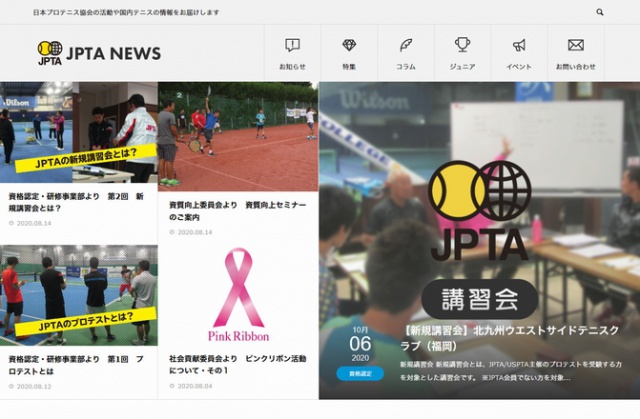Click the コラム feather pen icon
The image size is (640, 419).
tap(406, 45)
